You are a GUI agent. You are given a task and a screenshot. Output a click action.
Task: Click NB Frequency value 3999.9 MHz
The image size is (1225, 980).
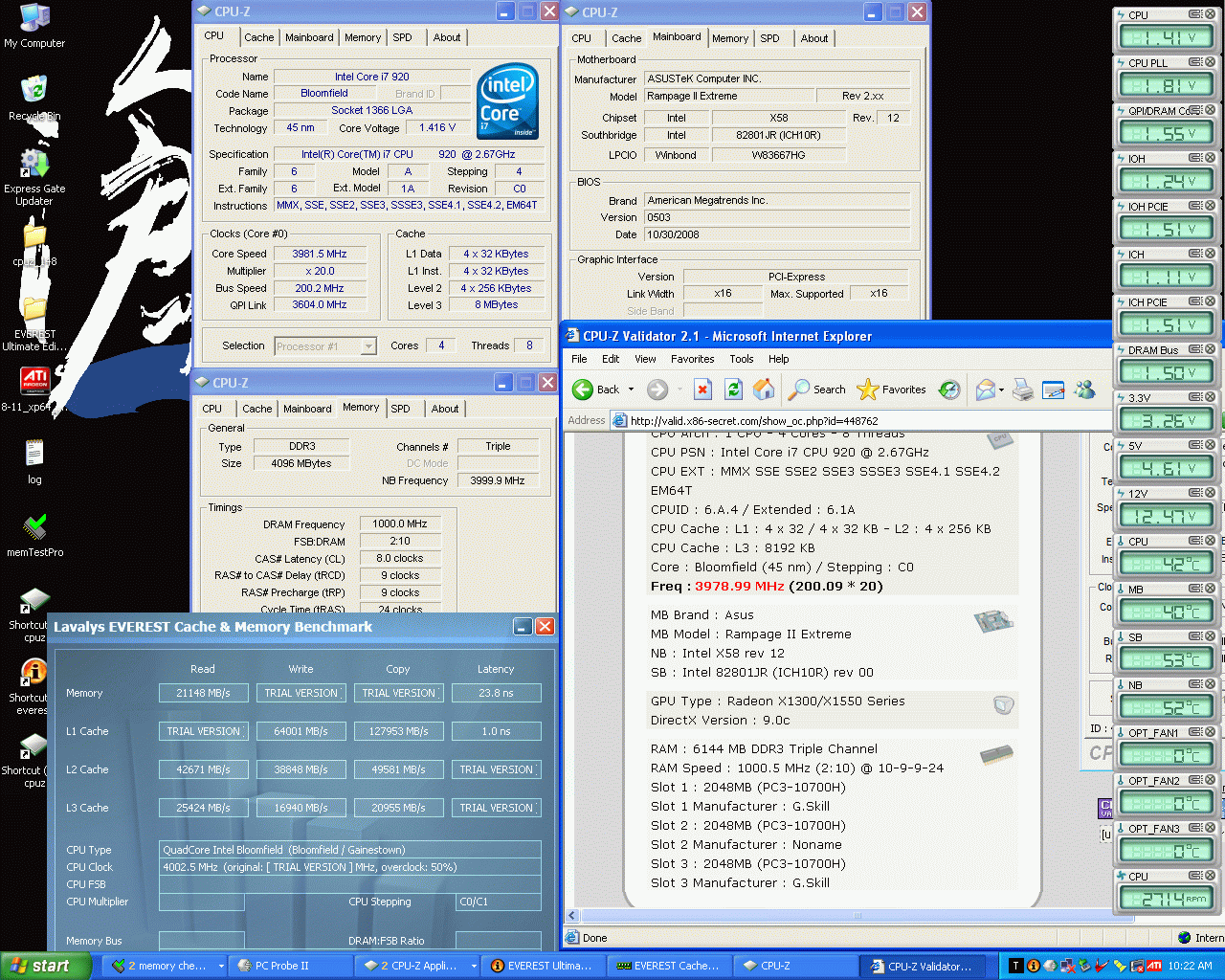click(x=498, y=480)
